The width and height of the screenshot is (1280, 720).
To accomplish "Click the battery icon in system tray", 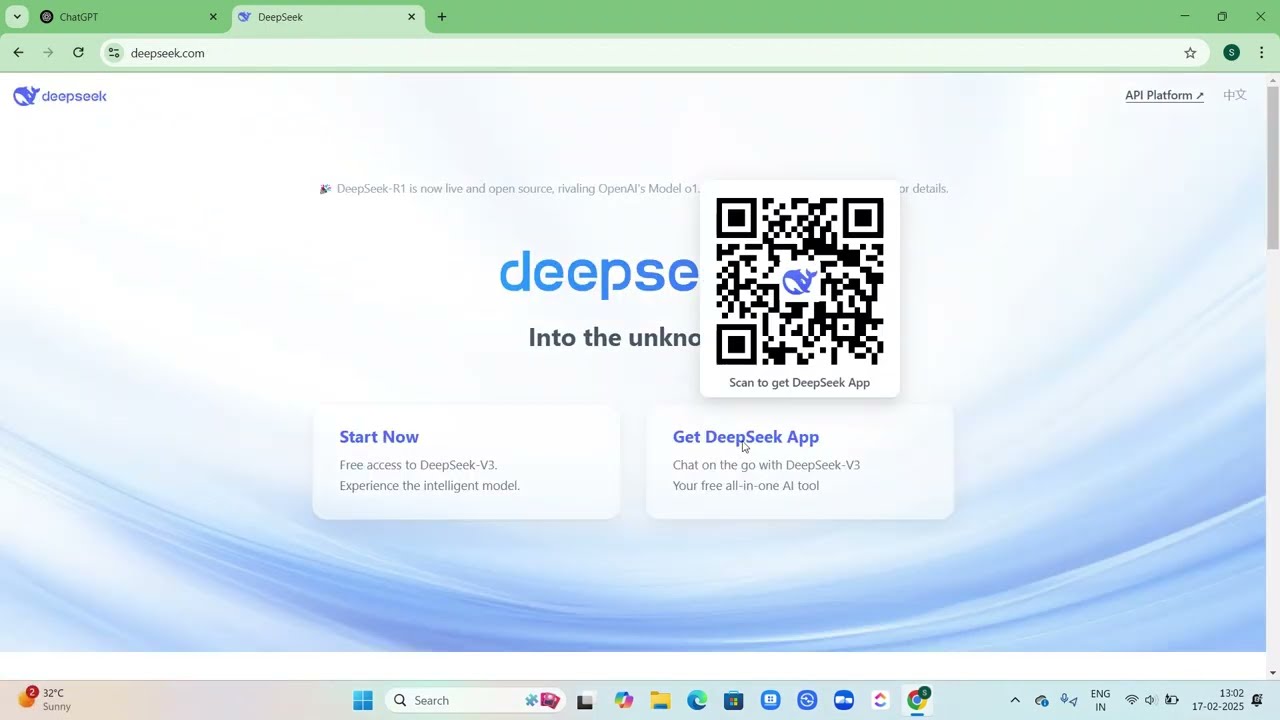I will click(1172, 700).
